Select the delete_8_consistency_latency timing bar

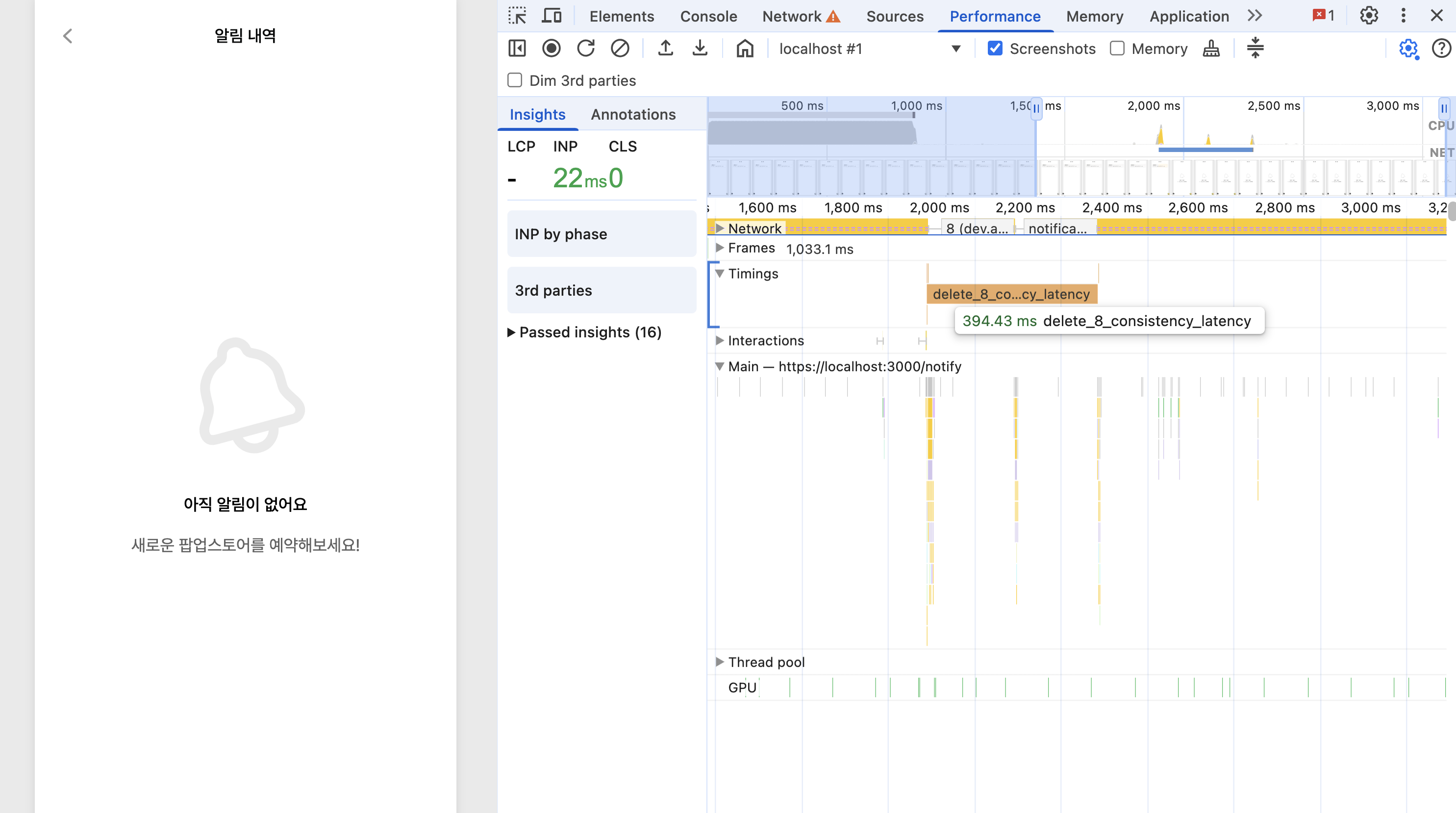(1011, 294)
